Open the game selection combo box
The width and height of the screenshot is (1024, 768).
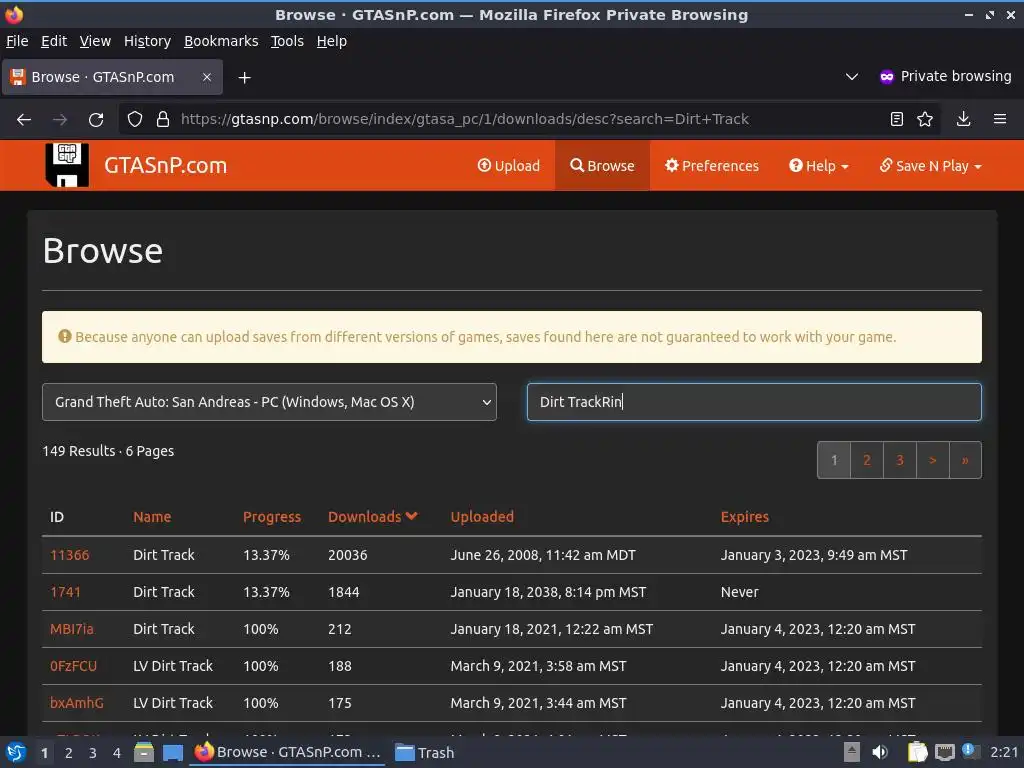(x=269, y=402)
